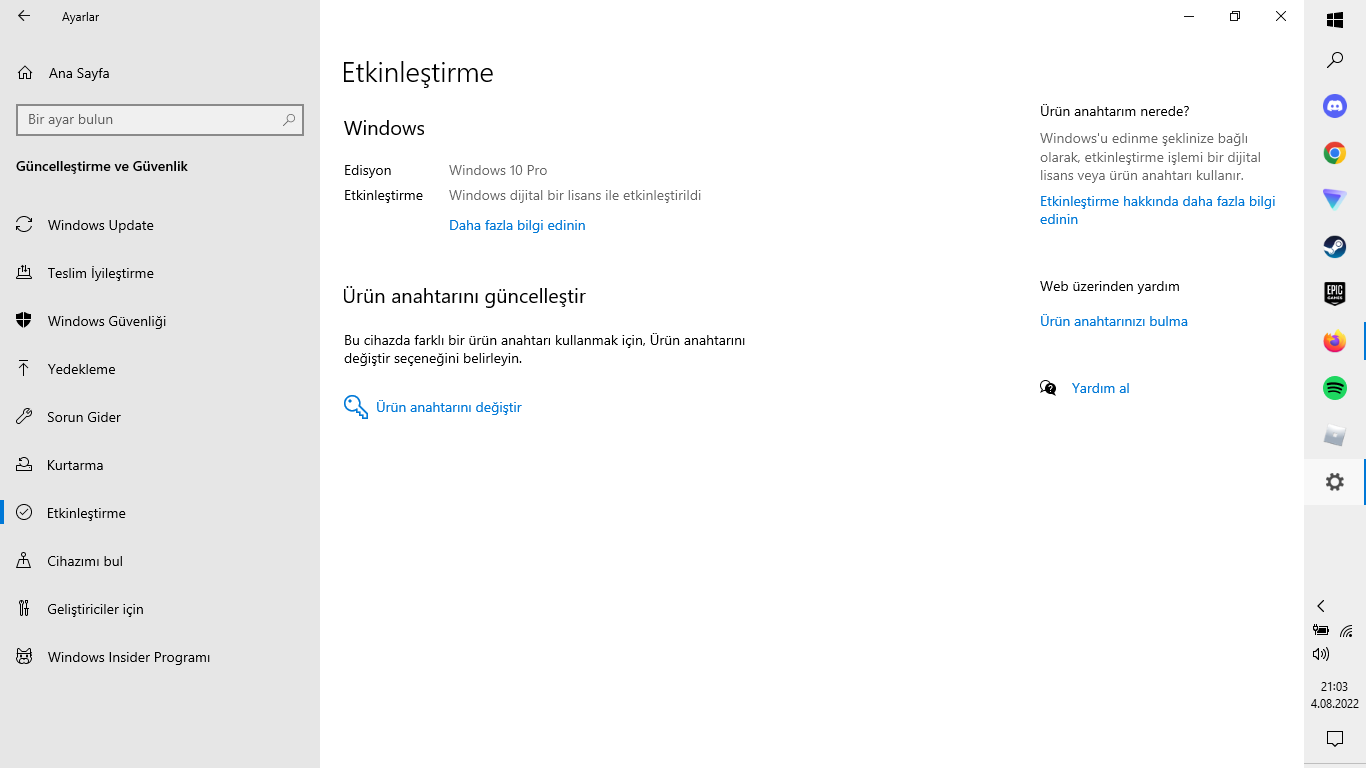Click the battery icon in system tray
Screen dimensions: 1366x768
[x=1321, y=630]
